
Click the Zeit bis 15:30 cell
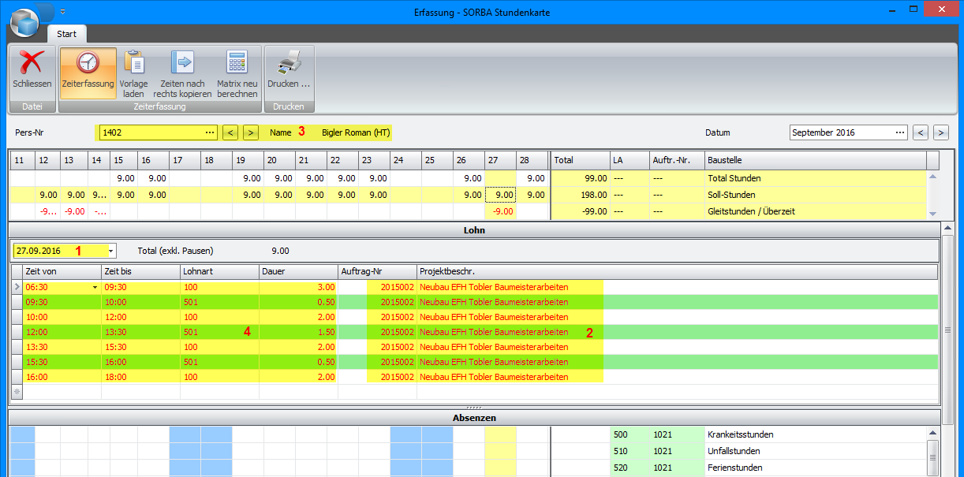tap(140, 347)
